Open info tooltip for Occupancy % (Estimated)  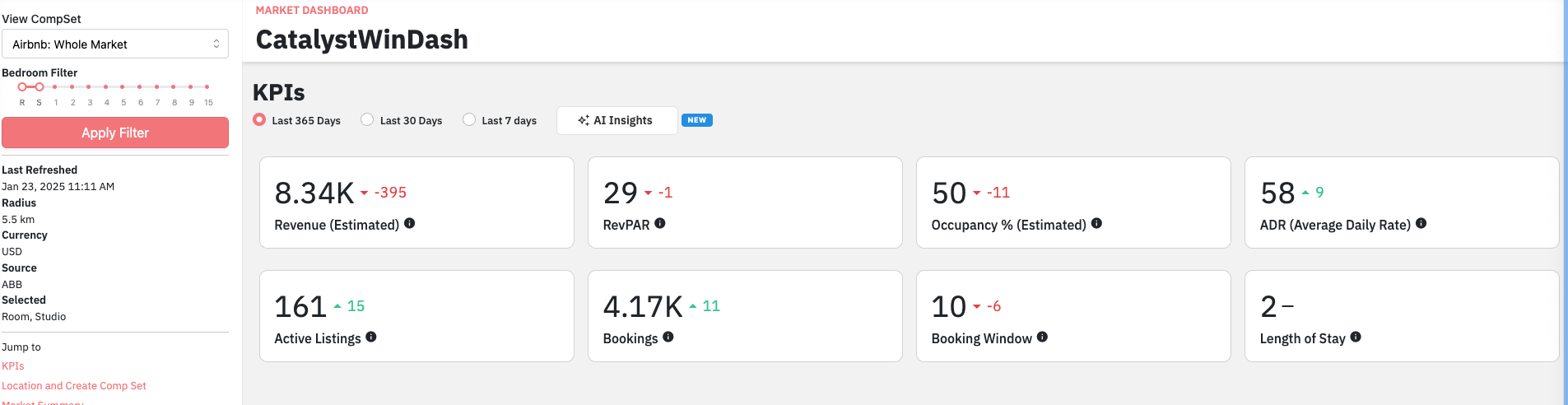1096,223
